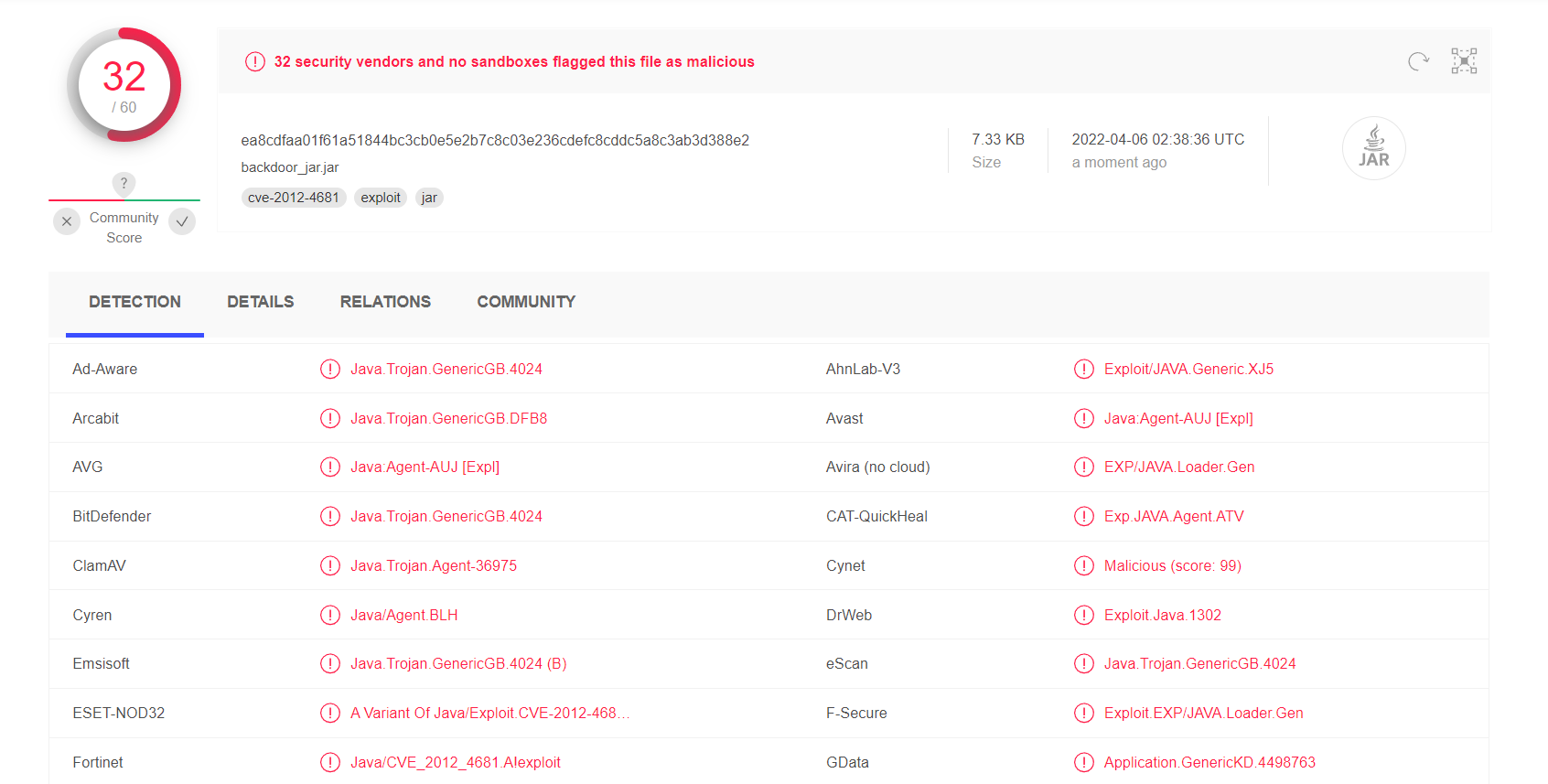Click the AVG detection alert icon

pyautogui.click(x=330, y=467)
